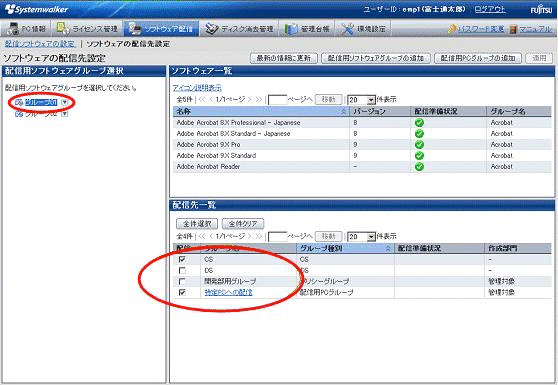Click the password change key icon
This screenshot has height=385, width=558.
452,29
